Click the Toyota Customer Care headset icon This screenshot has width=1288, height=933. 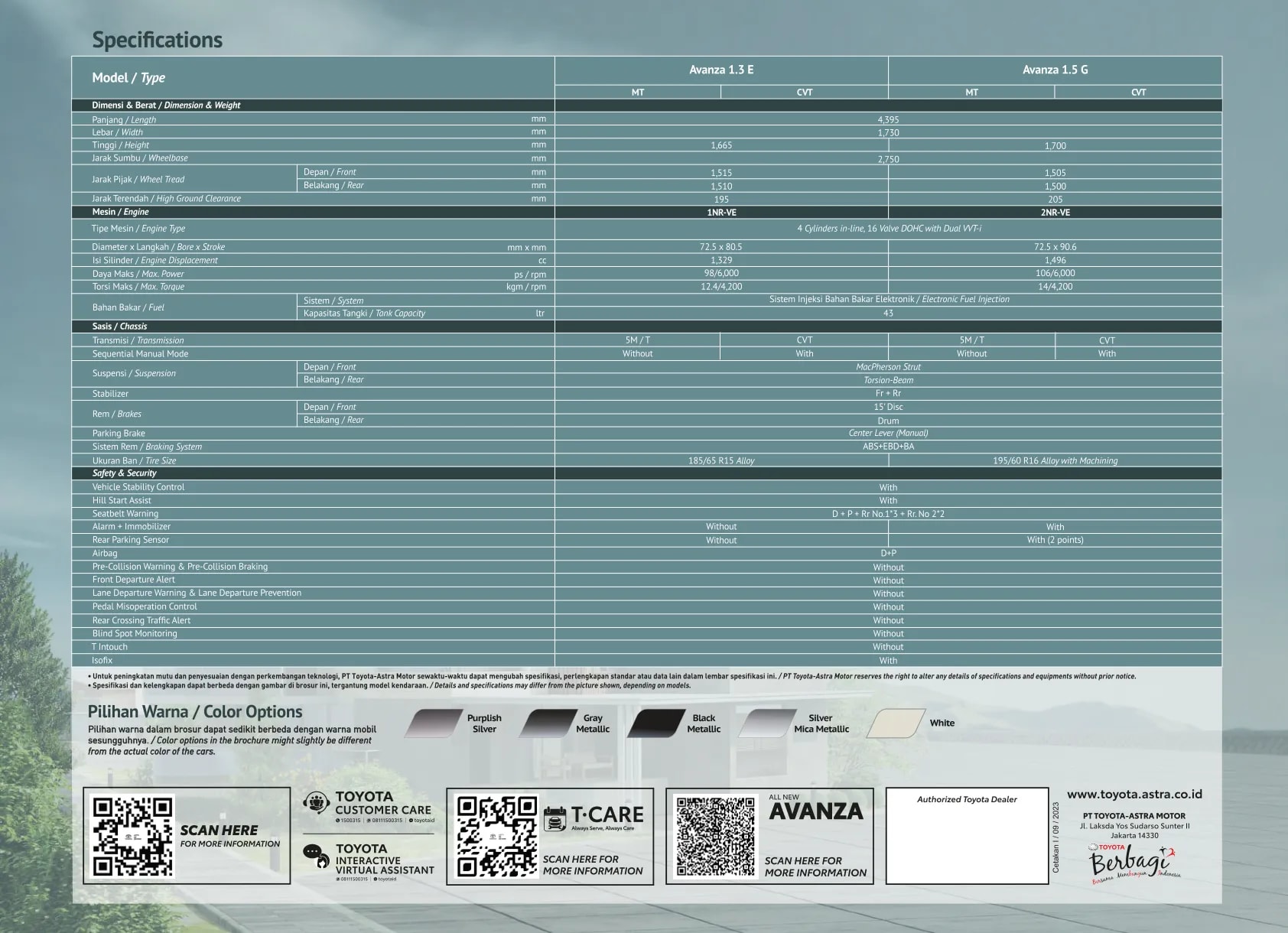pyautogui.click(x=317, y=802)
